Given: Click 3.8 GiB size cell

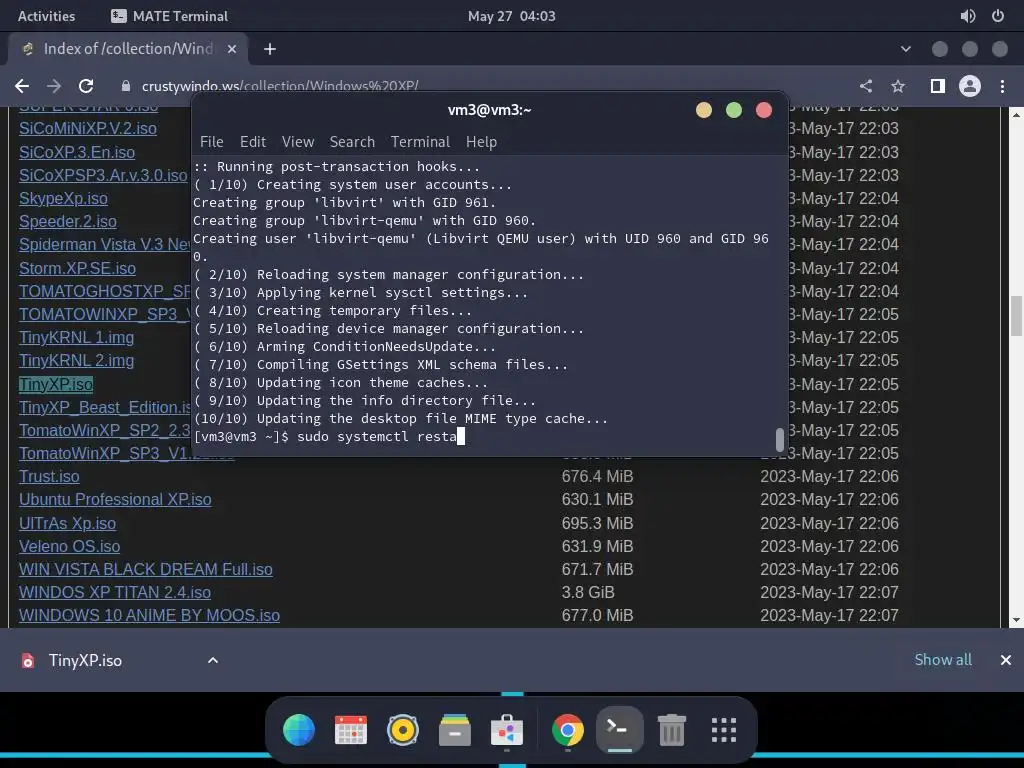Looking at the screenshot, I should click(x=588, y=592).
